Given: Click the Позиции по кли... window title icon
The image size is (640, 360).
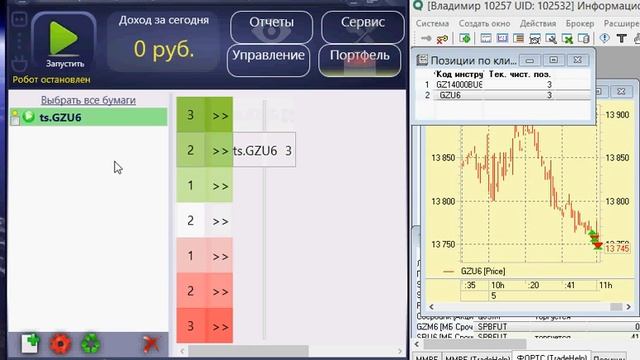Looking at the screenshot, I should (422, 60).
